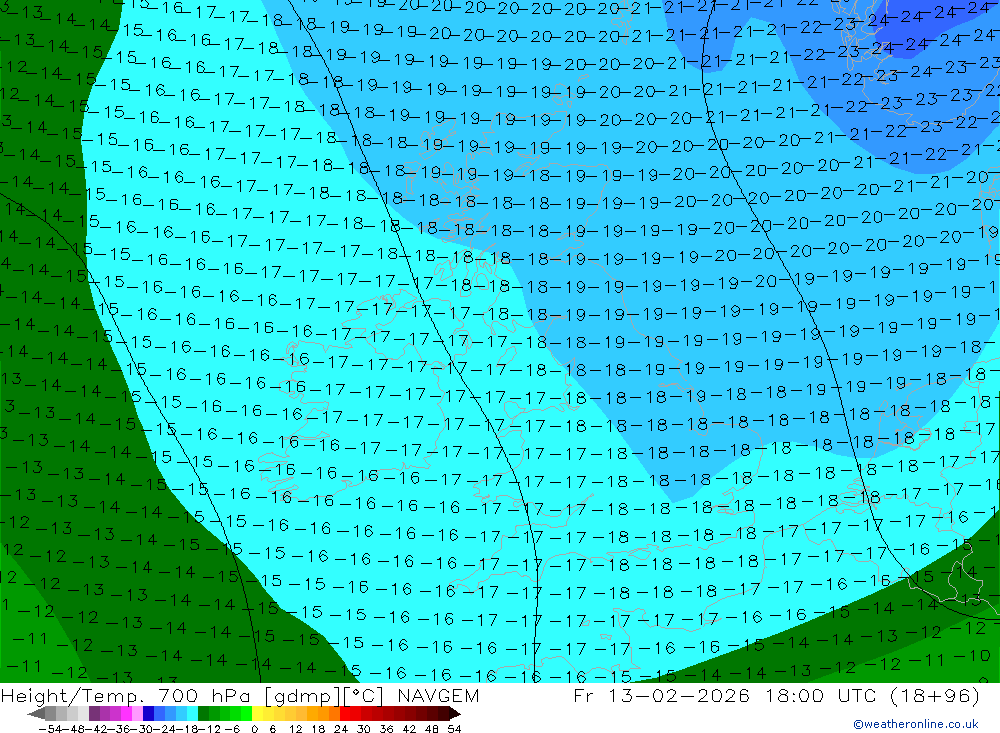Viewport: 1000px width, 733px height.
Task: Click the '48' colour scale label
Action: [x=431, y=729]
